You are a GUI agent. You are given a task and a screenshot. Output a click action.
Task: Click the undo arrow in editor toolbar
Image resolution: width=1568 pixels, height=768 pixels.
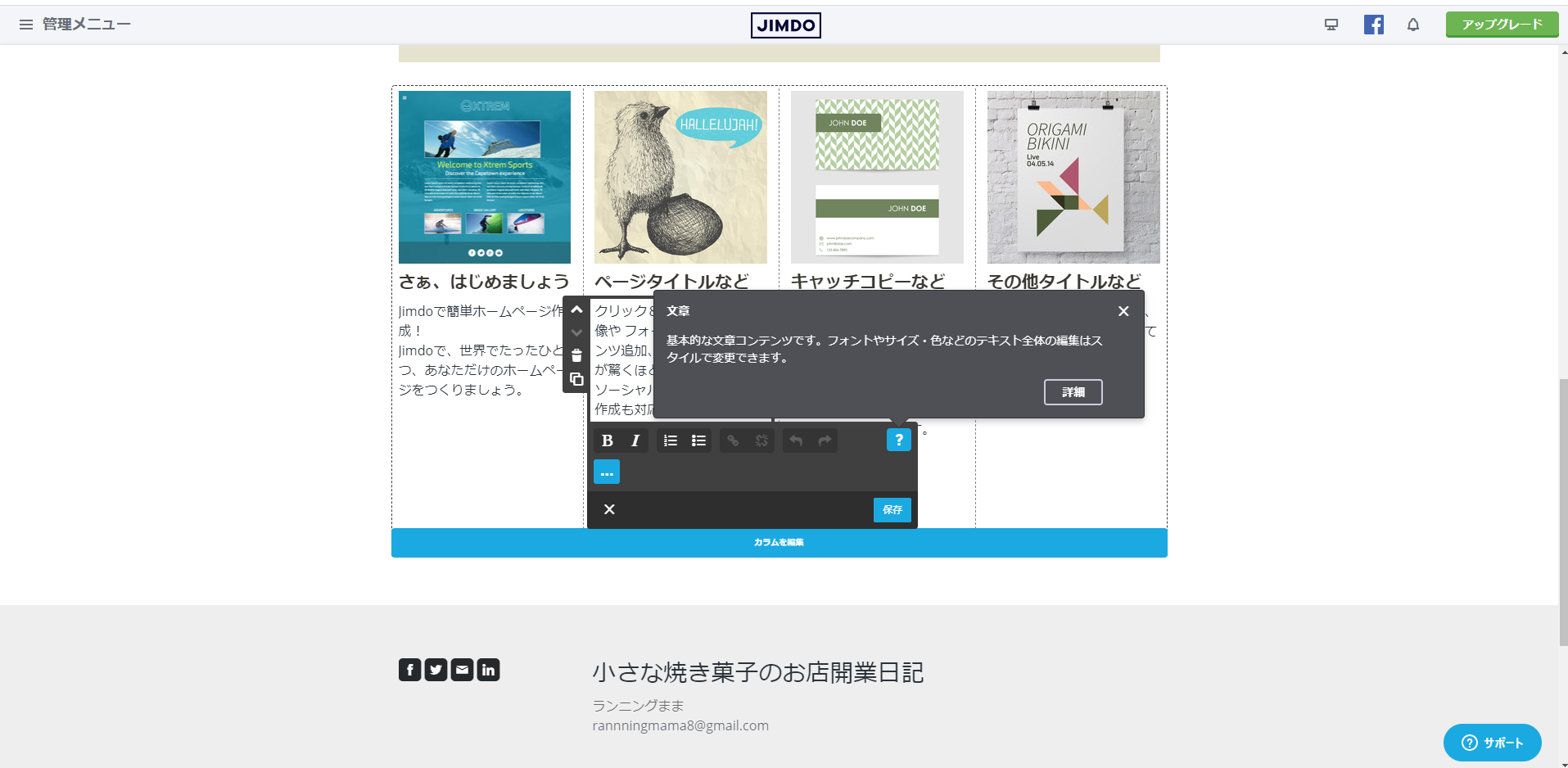point(796,440)
